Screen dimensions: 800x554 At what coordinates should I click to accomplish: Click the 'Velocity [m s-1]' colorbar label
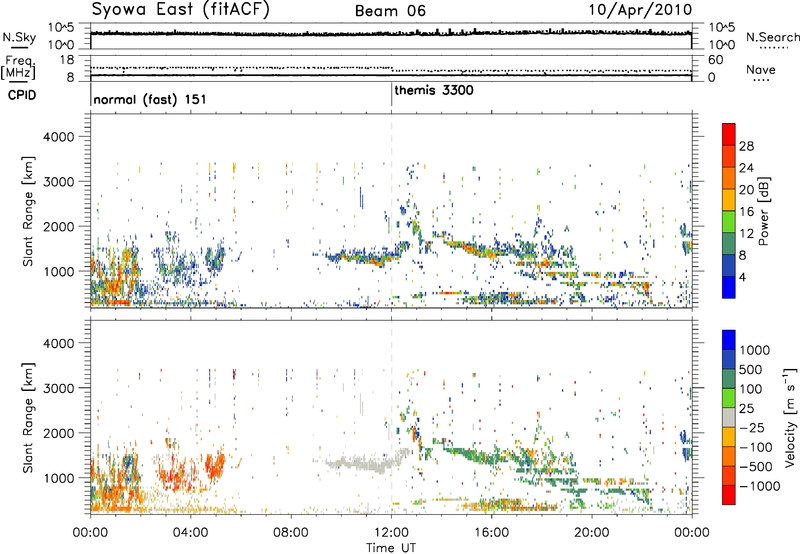[790, 417]
